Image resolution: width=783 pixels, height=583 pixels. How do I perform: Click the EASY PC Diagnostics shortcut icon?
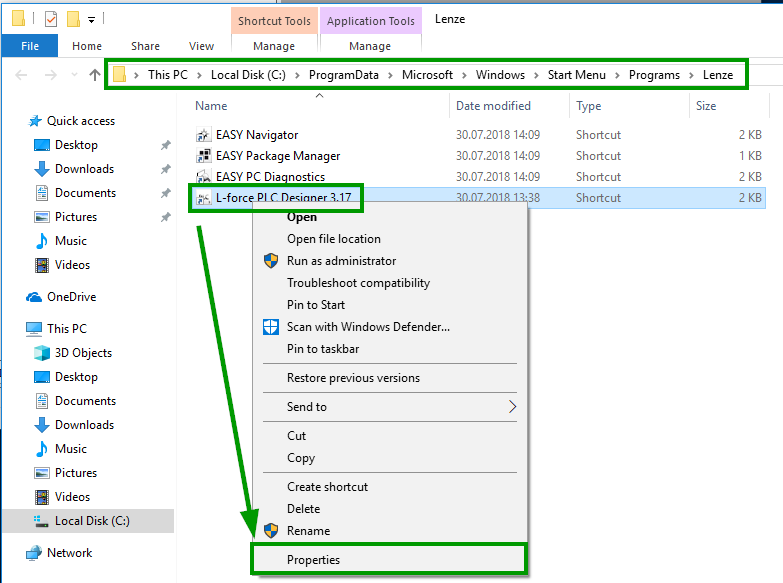204,177
